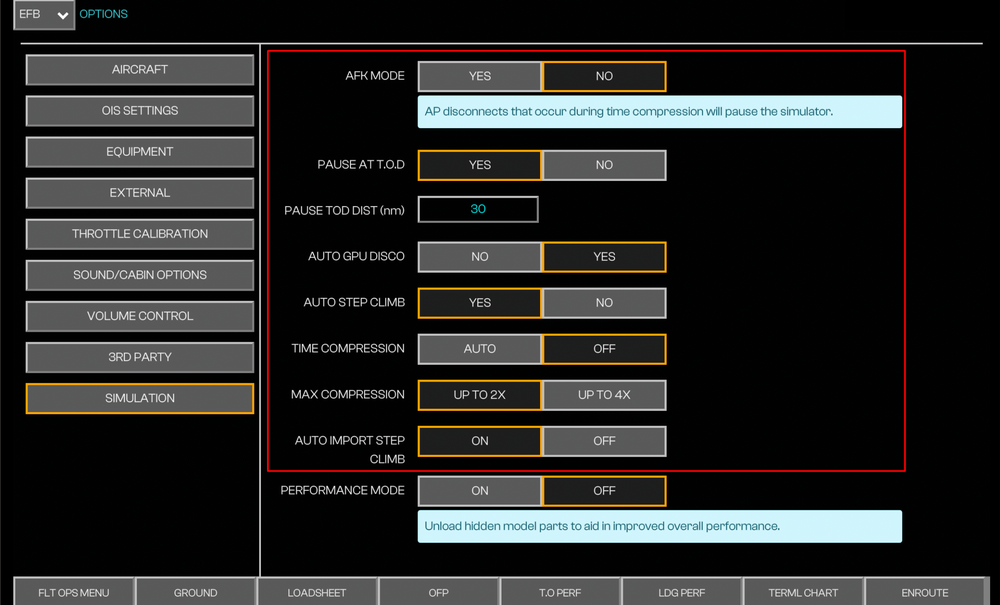Open the TERML CHART tab

(x=803, y=592)
